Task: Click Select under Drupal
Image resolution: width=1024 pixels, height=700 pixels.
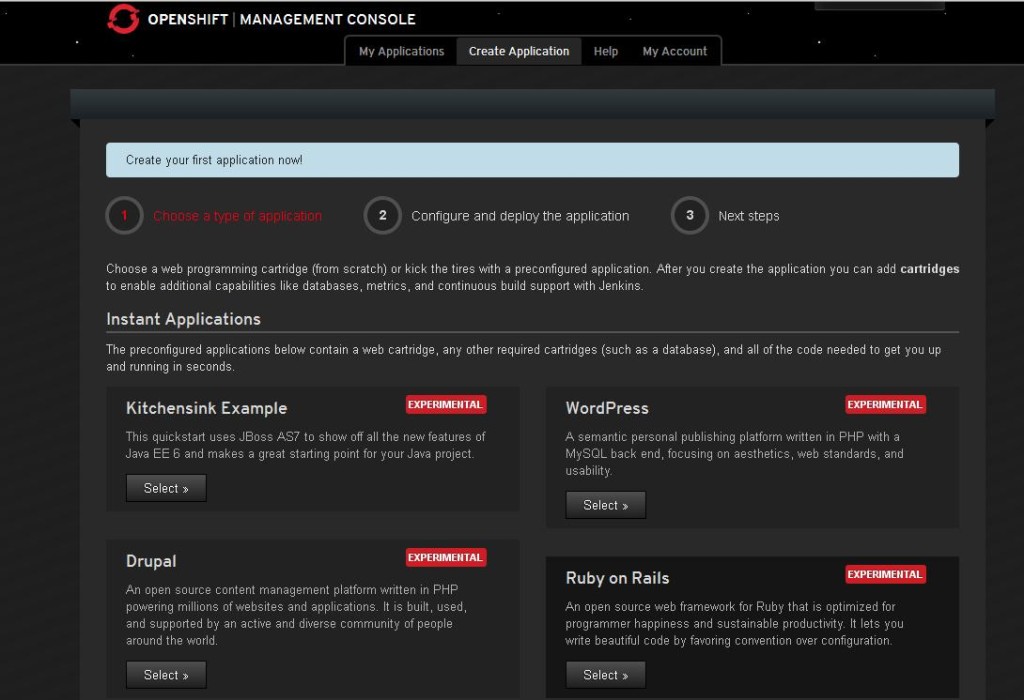Action: (x=166, y=675)
